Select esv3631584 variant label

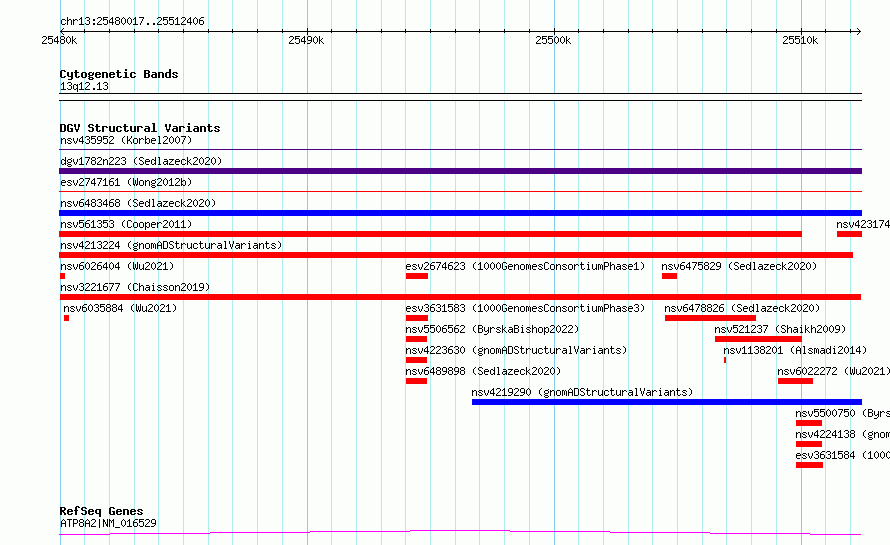842,455
